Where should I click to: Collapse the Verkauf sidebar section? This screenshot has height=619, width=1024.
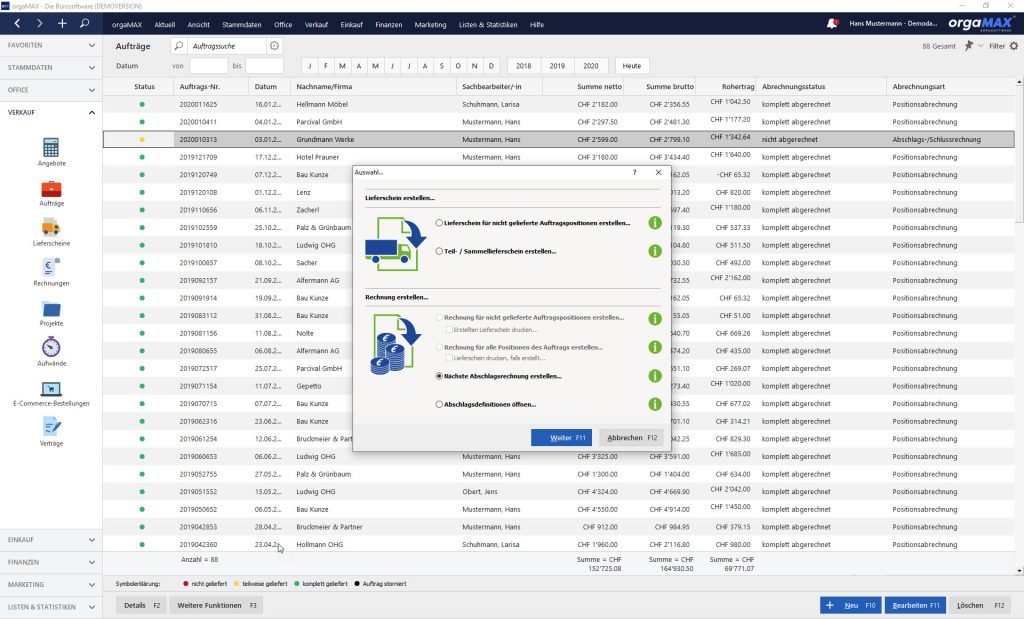[x=51, y=112]
